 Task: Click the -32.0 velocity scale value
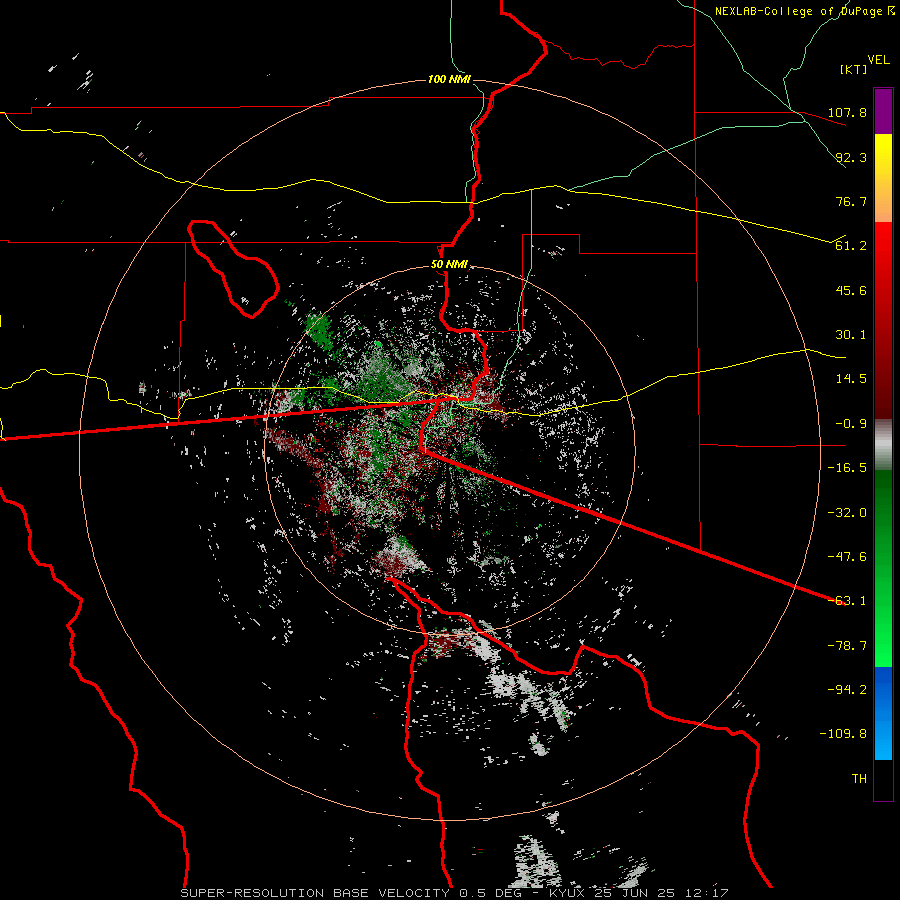click(847, 513)
